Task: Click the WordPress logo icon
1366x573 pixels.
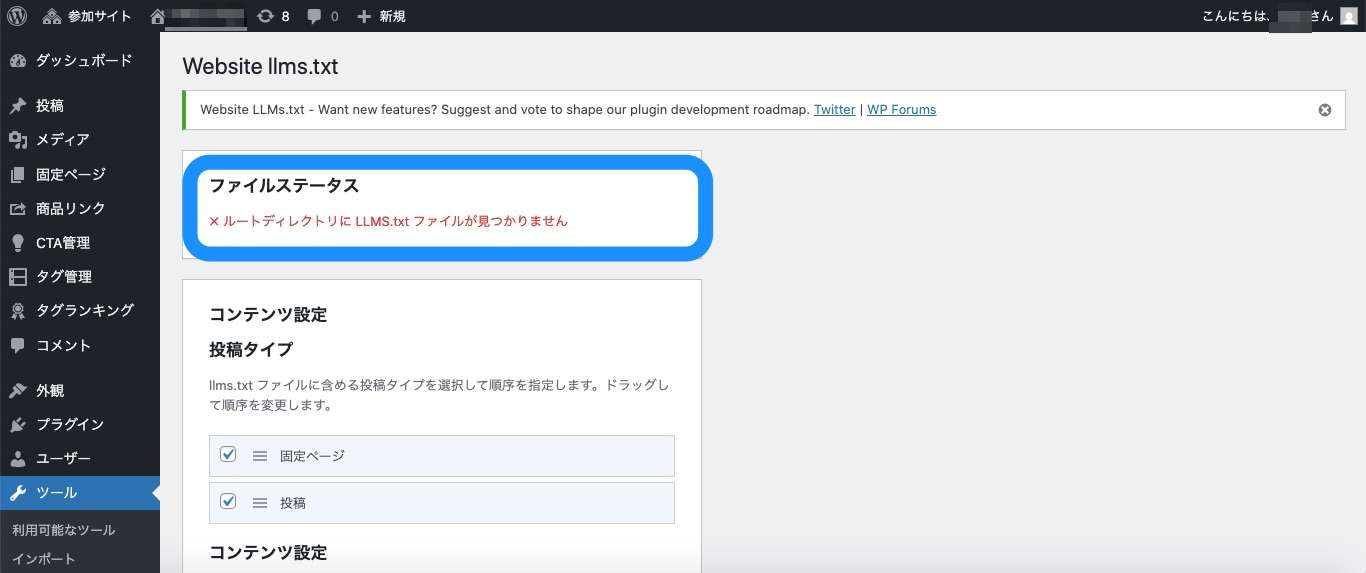Action: click(17, 16)
